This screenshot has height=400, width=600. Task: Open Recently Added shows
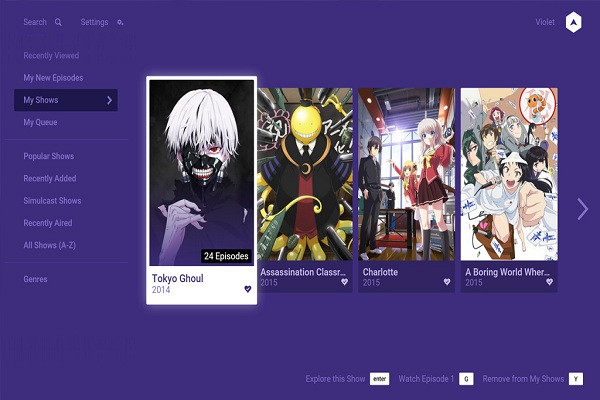pos(50,178)
